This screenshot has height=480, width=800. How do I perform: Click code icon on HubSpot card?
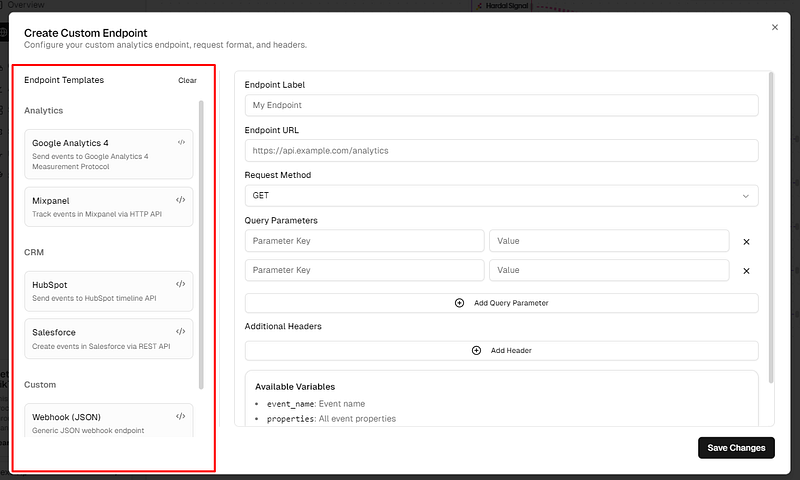pos(181,284)
